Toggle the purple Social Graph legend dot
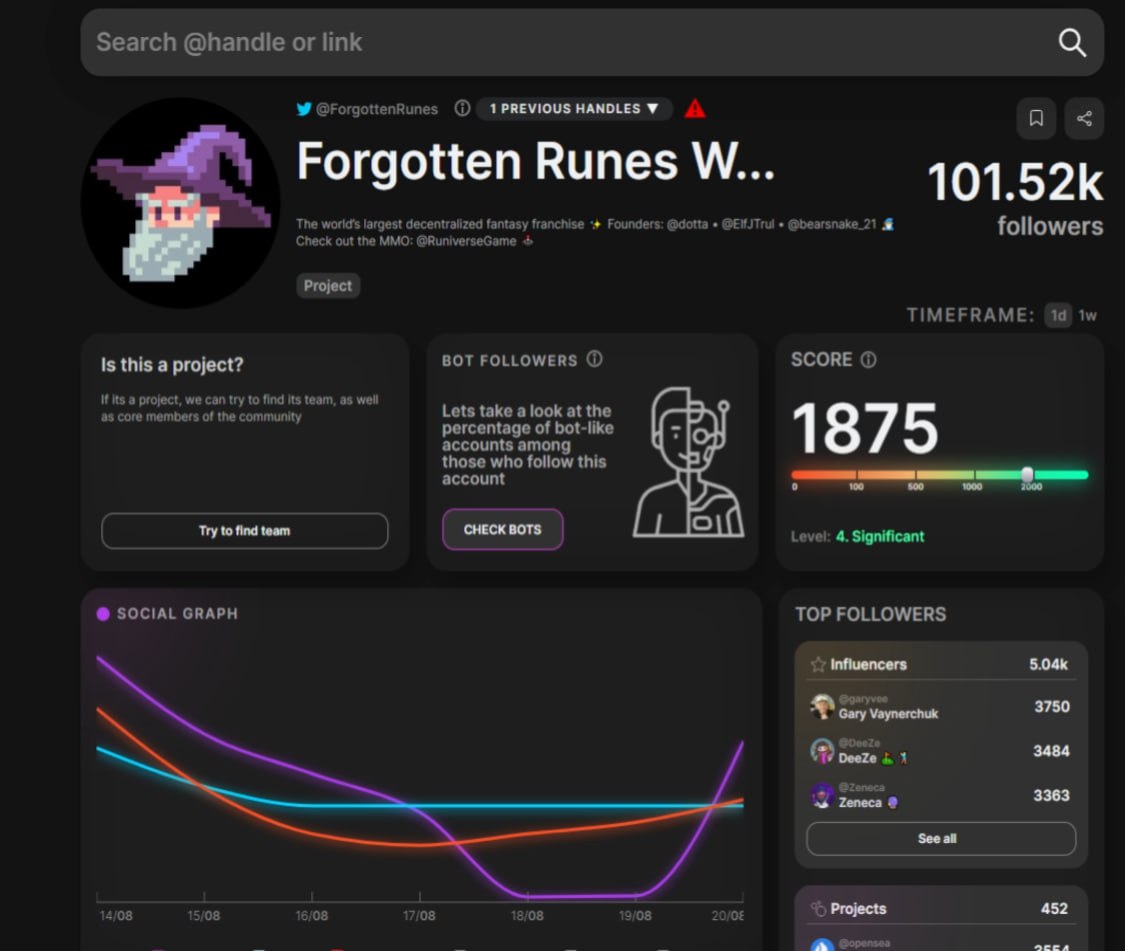Viewport: 1125px width, 951px height. tap(103, 614)
